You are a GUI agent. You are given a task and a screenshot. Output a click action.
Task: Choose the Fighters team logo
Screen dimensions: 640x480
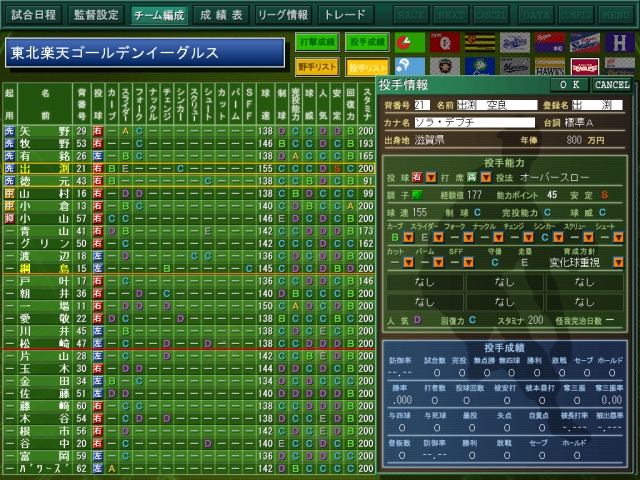pyautogui.click(x=444, y=66)
